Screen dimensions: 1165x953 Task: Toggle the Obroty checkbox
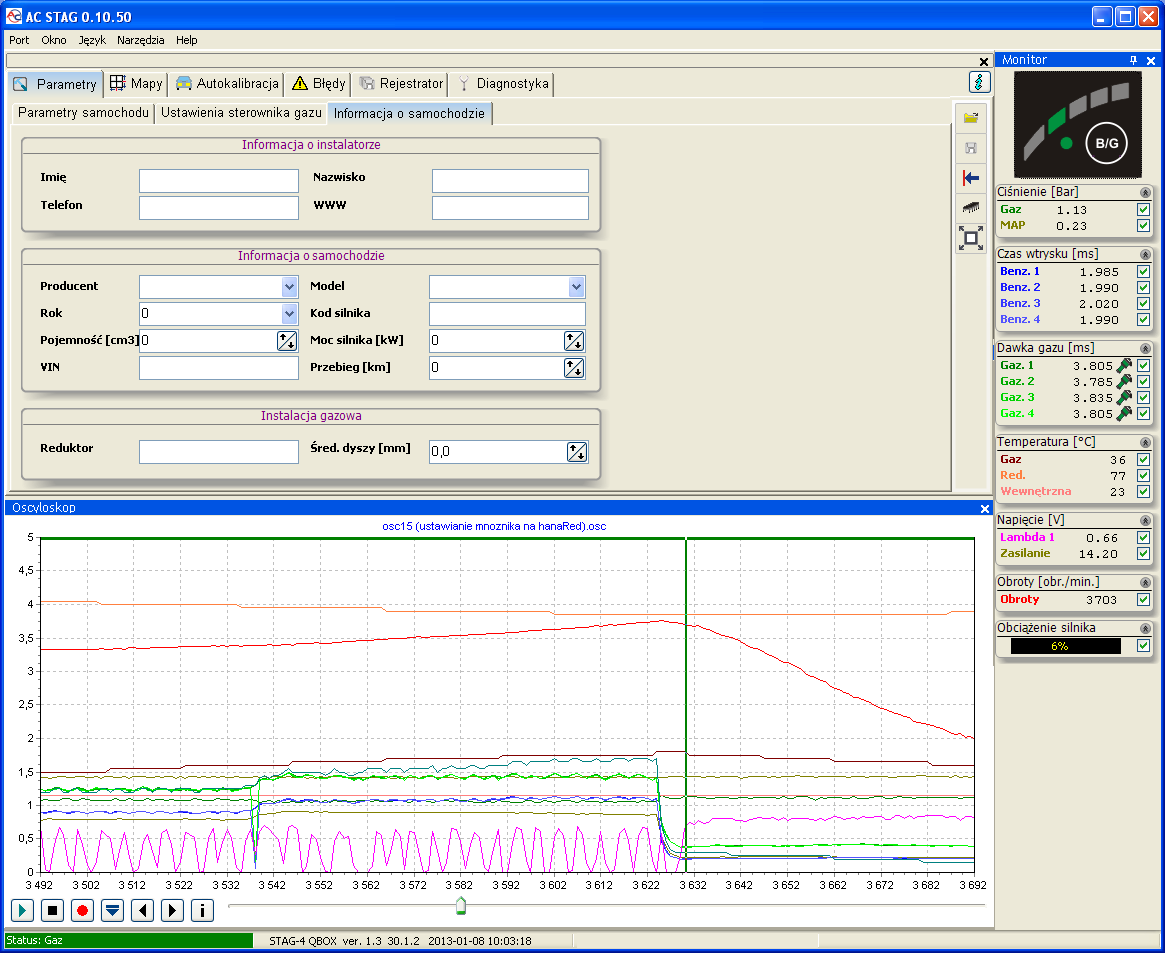[1143, 599]
